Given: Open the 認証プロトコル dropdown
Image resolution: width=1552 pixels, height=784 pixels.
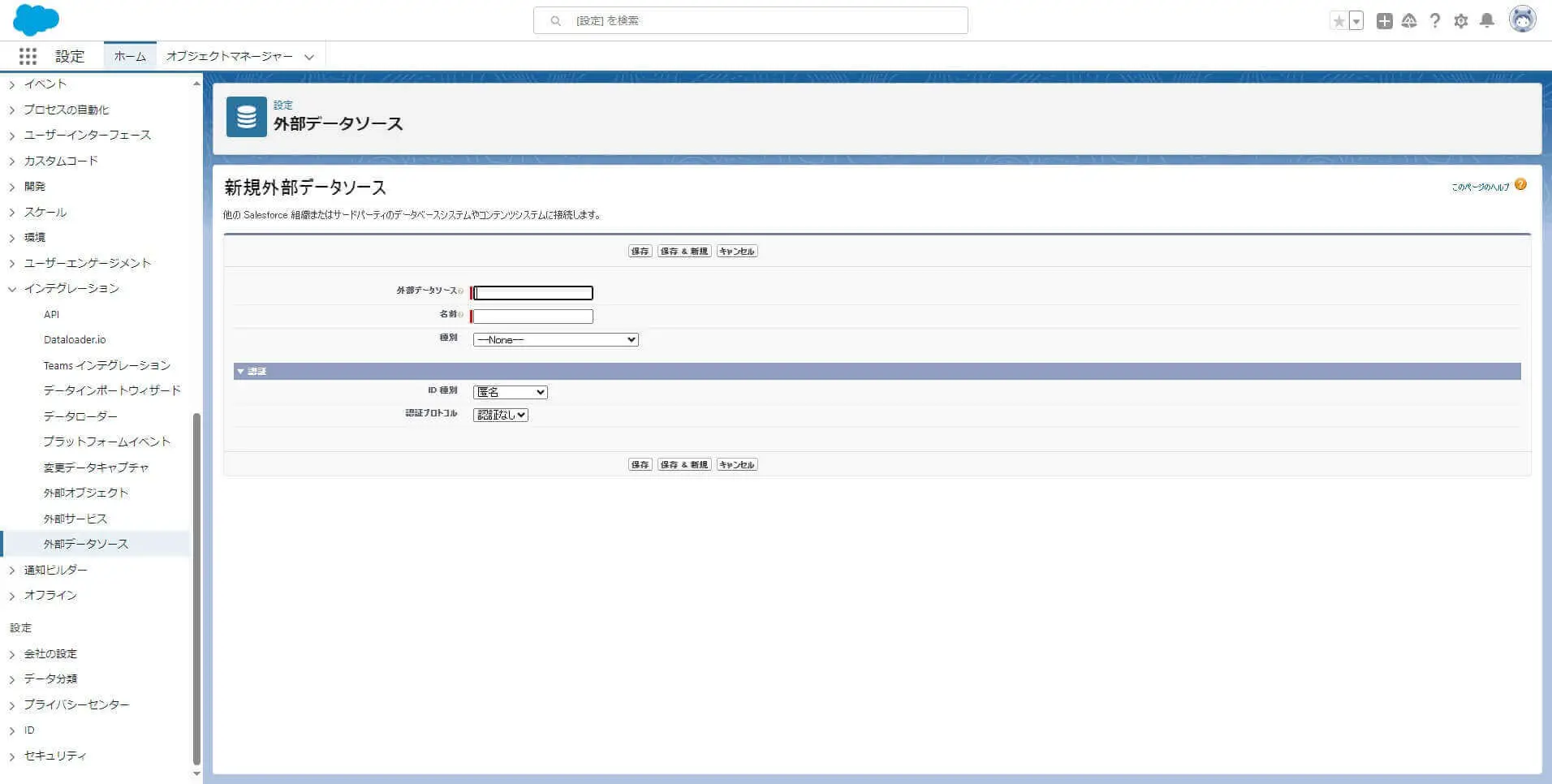Looking at the screenshot, I should click(501, 415).
